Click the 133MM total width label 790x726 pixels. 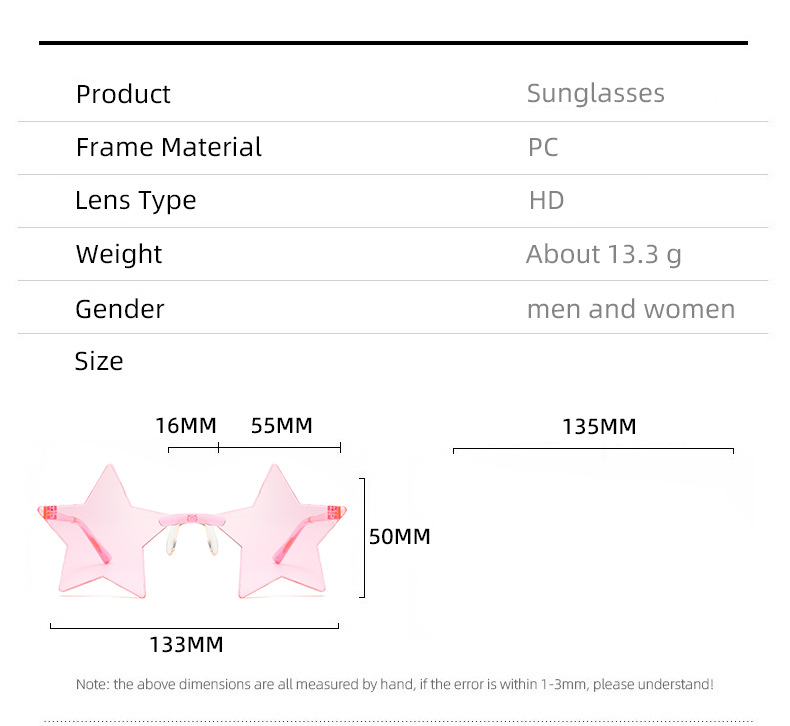[186, 645]
